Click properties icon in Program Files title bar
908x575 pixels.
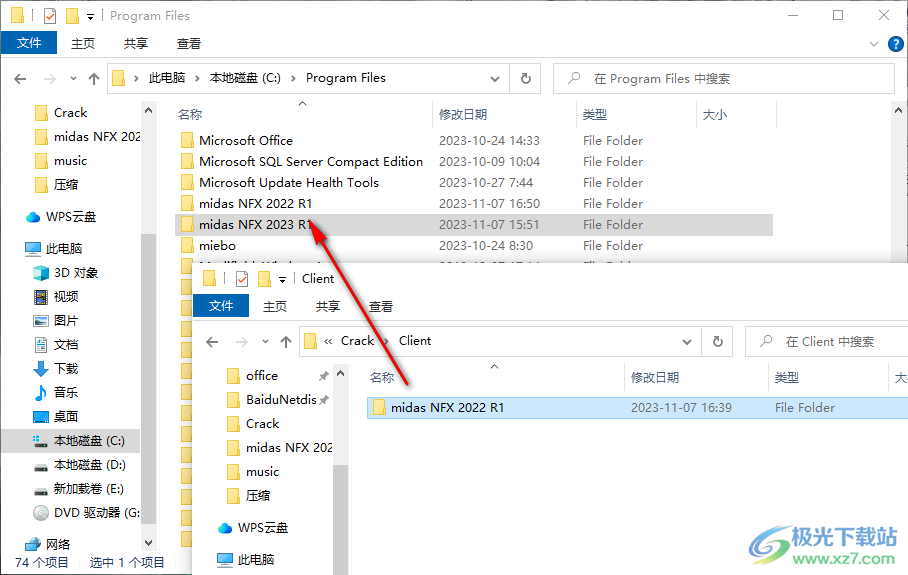click(x=50, y=16)
